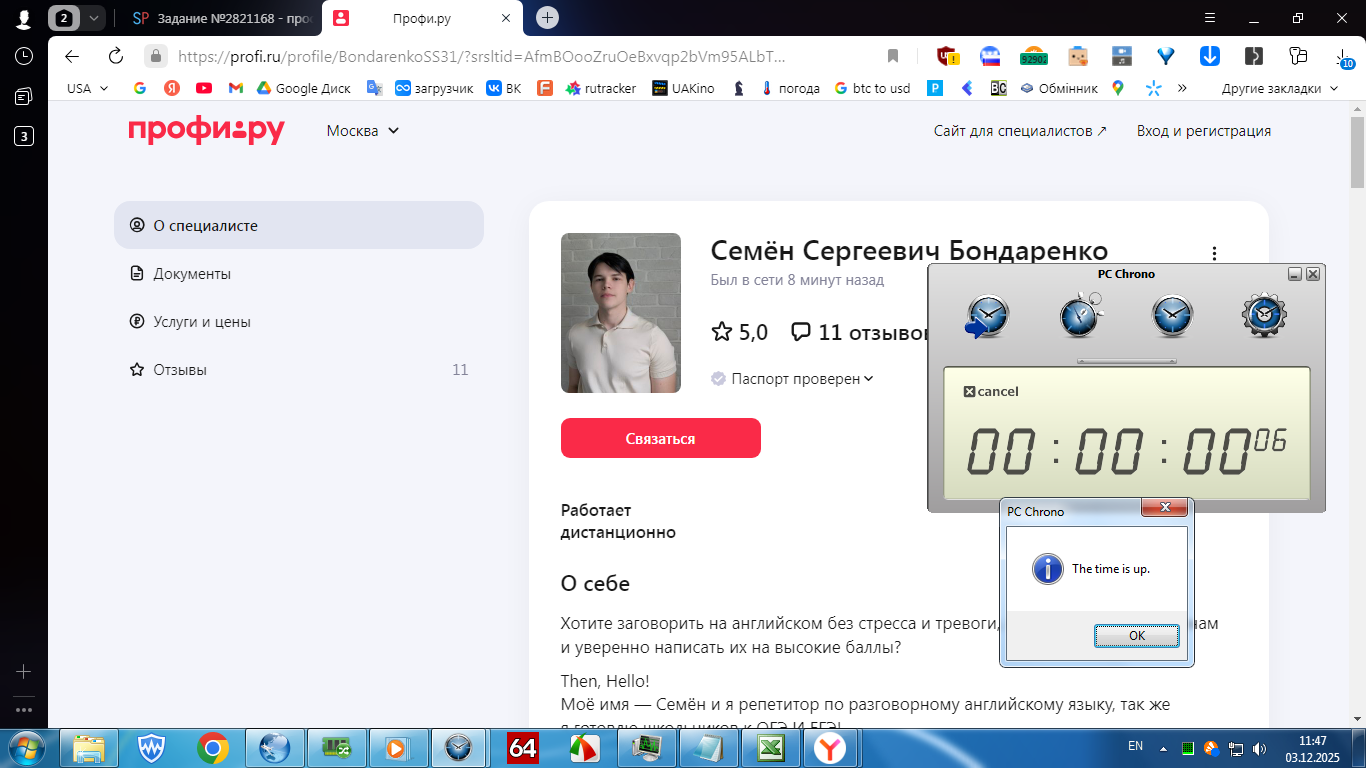Open the погода bookmark
The width and height of the screenshot is (1366, 768).
(790, 88)
